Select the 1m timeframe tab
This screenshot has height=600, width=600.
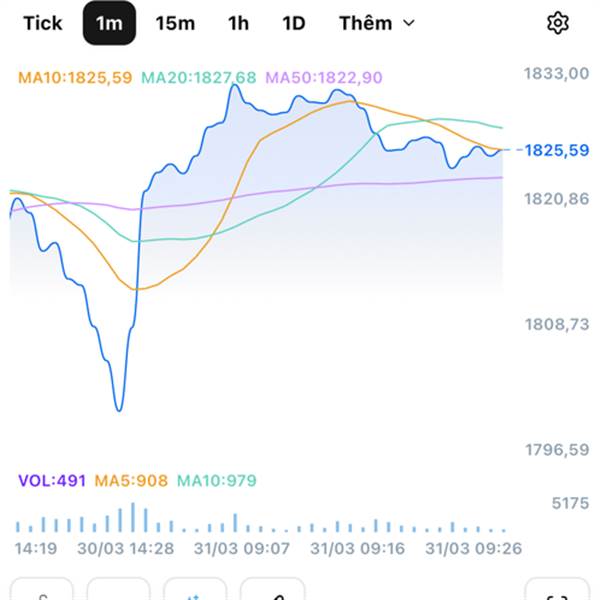tap(109, 23)
